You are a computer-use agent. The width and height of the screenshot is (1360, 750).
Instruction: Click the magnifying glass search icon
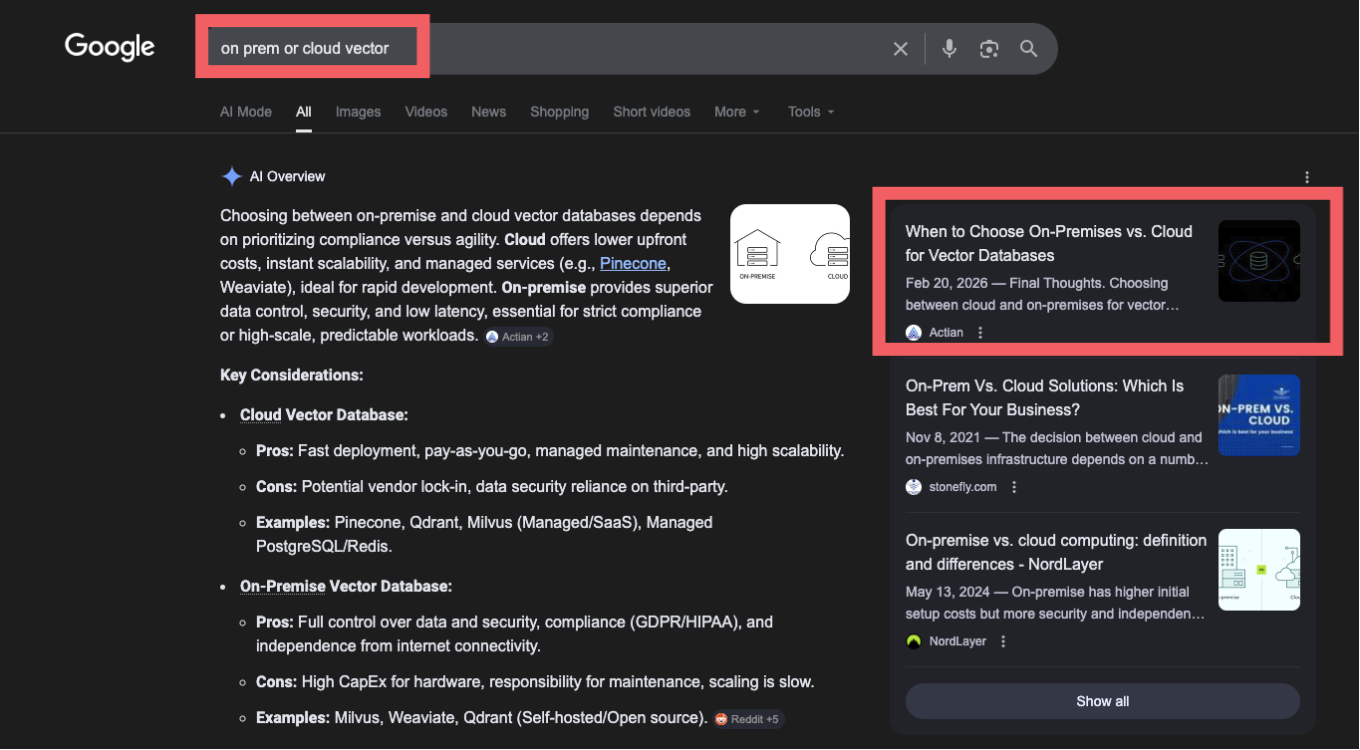tap(1028, 48)
